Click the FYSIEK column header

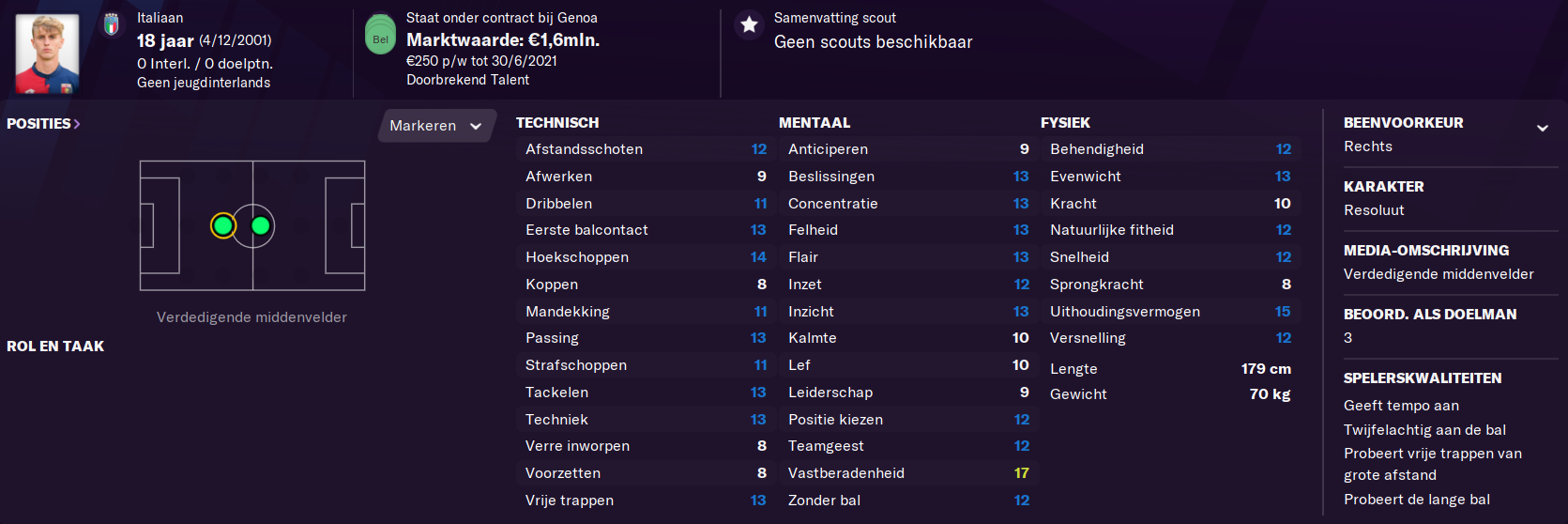click(1065, 123)
